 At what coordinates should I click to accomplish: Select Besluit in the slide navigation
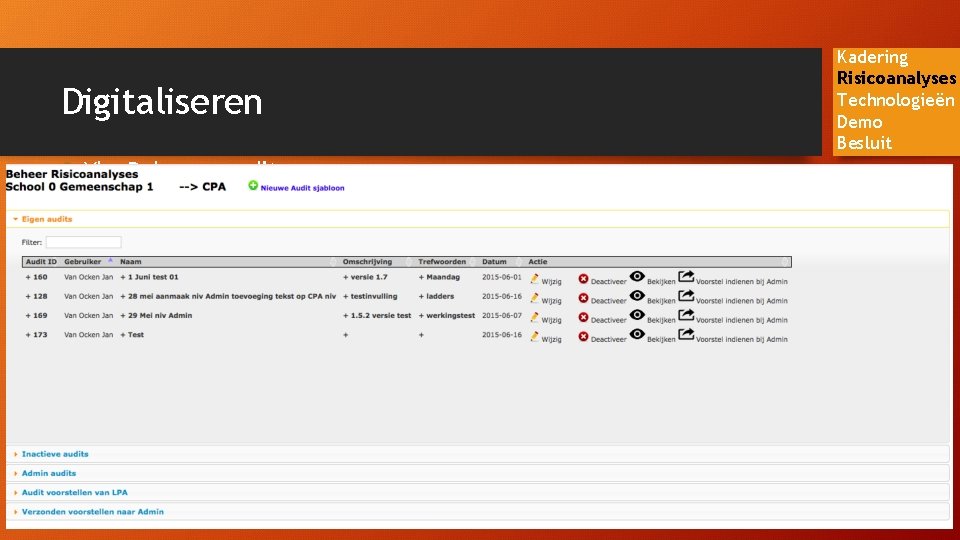coord(864,143)
